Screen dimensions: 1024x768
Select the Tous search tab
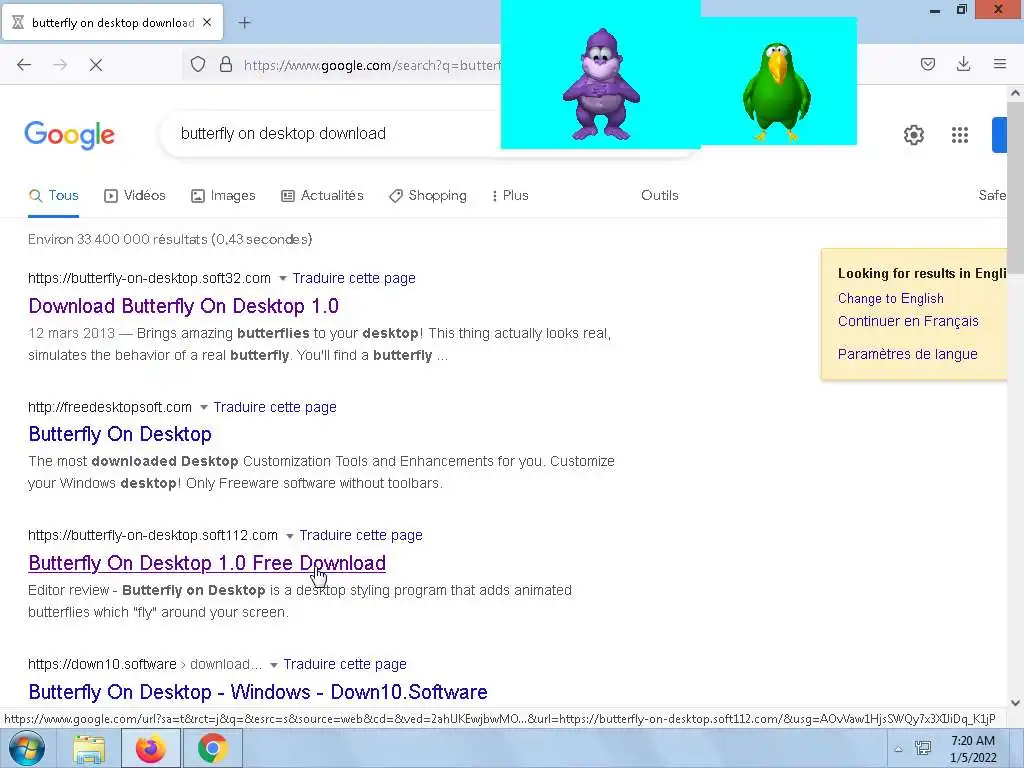54,195
